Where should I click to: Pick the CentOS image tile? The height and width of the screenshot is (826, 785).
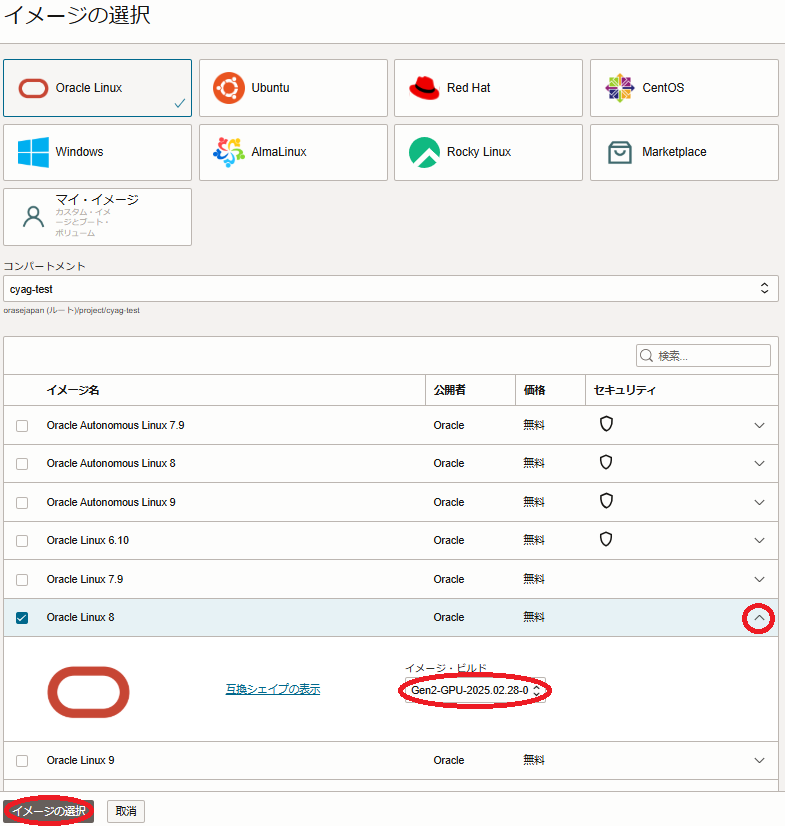(684, 88)
